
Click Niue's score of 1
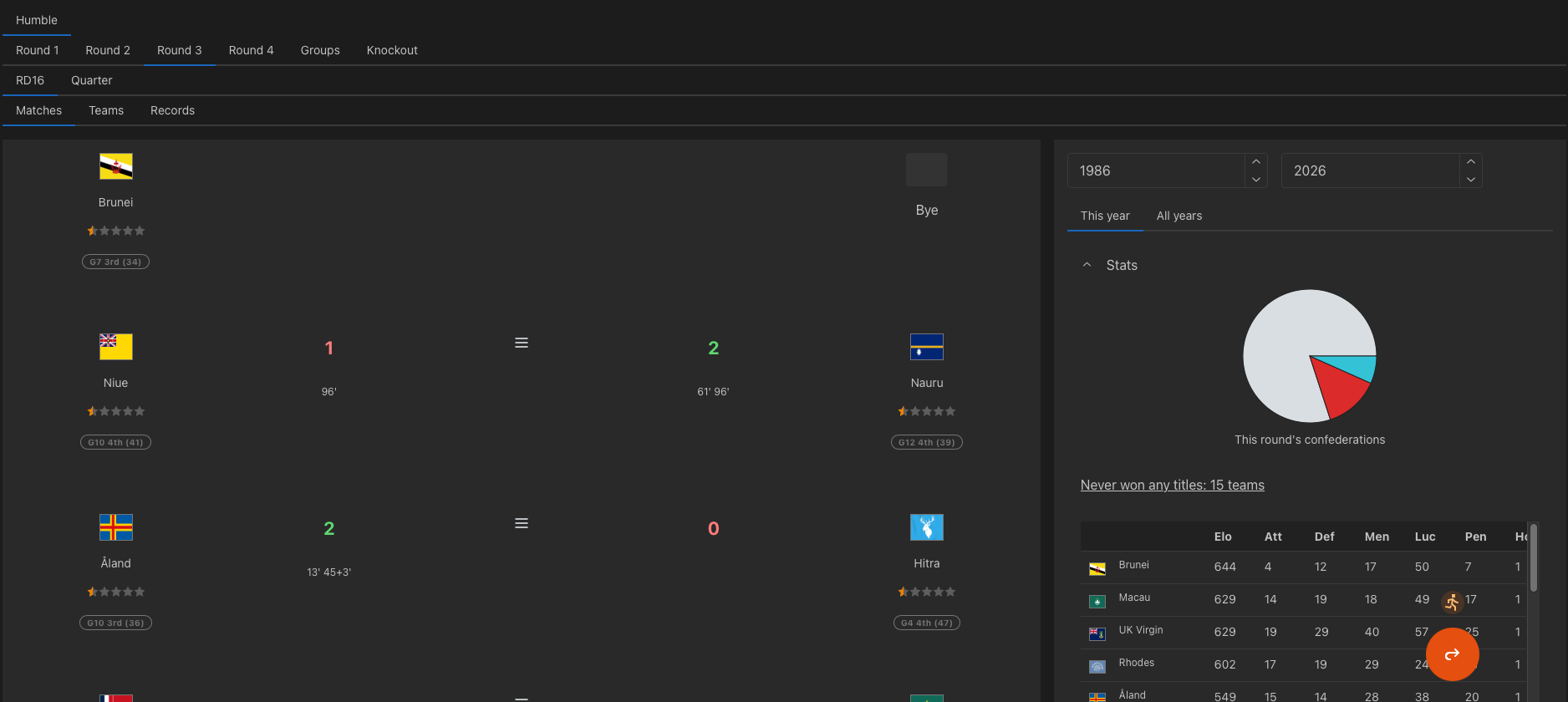328,348
